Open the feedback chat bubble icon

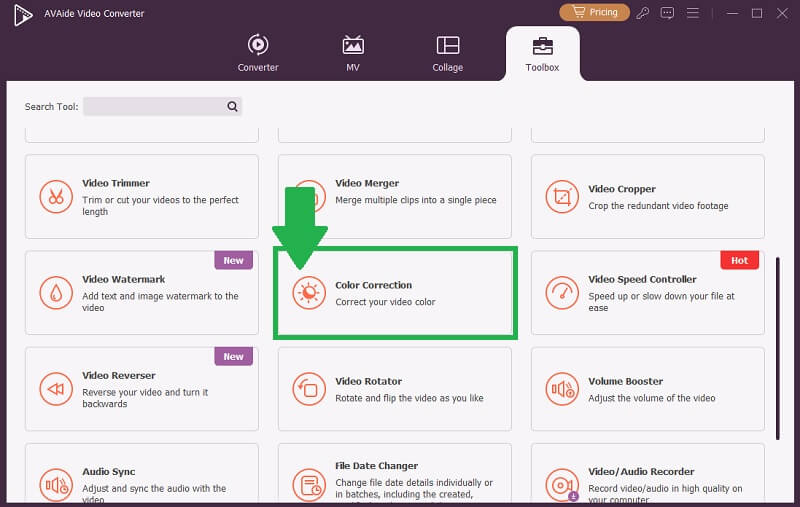click(668, 13)
